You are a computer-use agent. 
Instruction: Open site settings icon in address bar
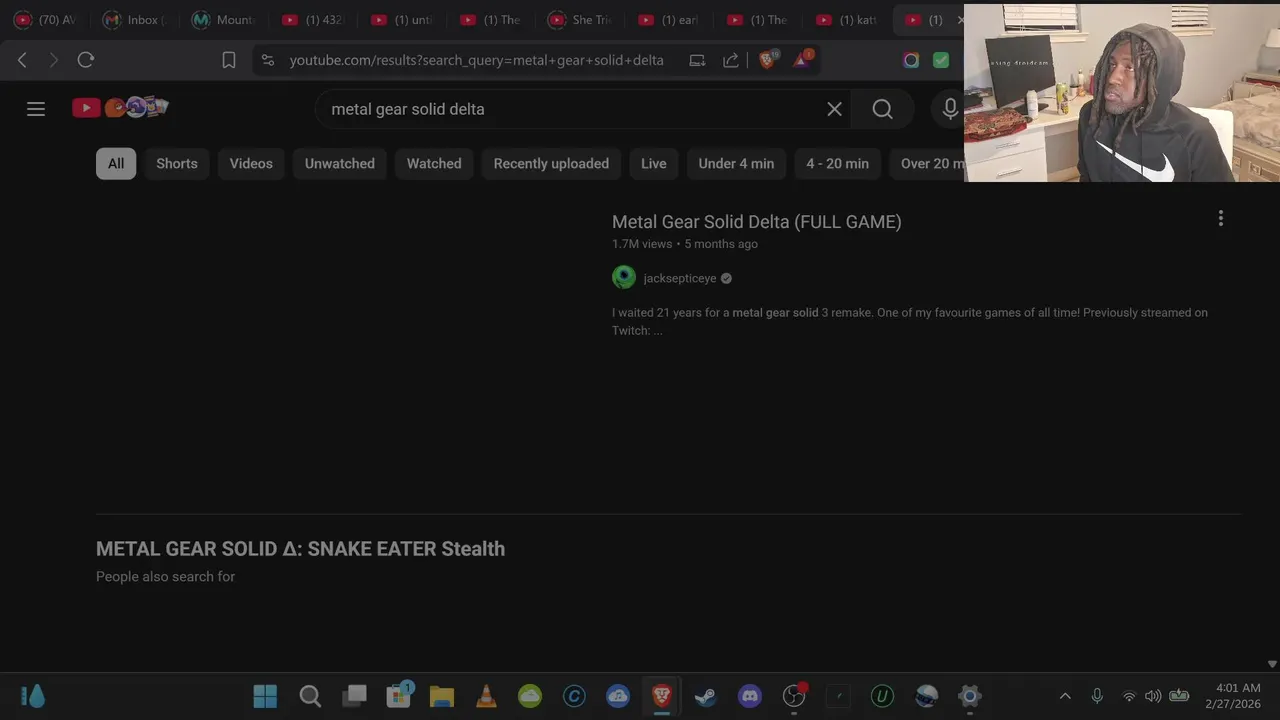click(267, 60)
